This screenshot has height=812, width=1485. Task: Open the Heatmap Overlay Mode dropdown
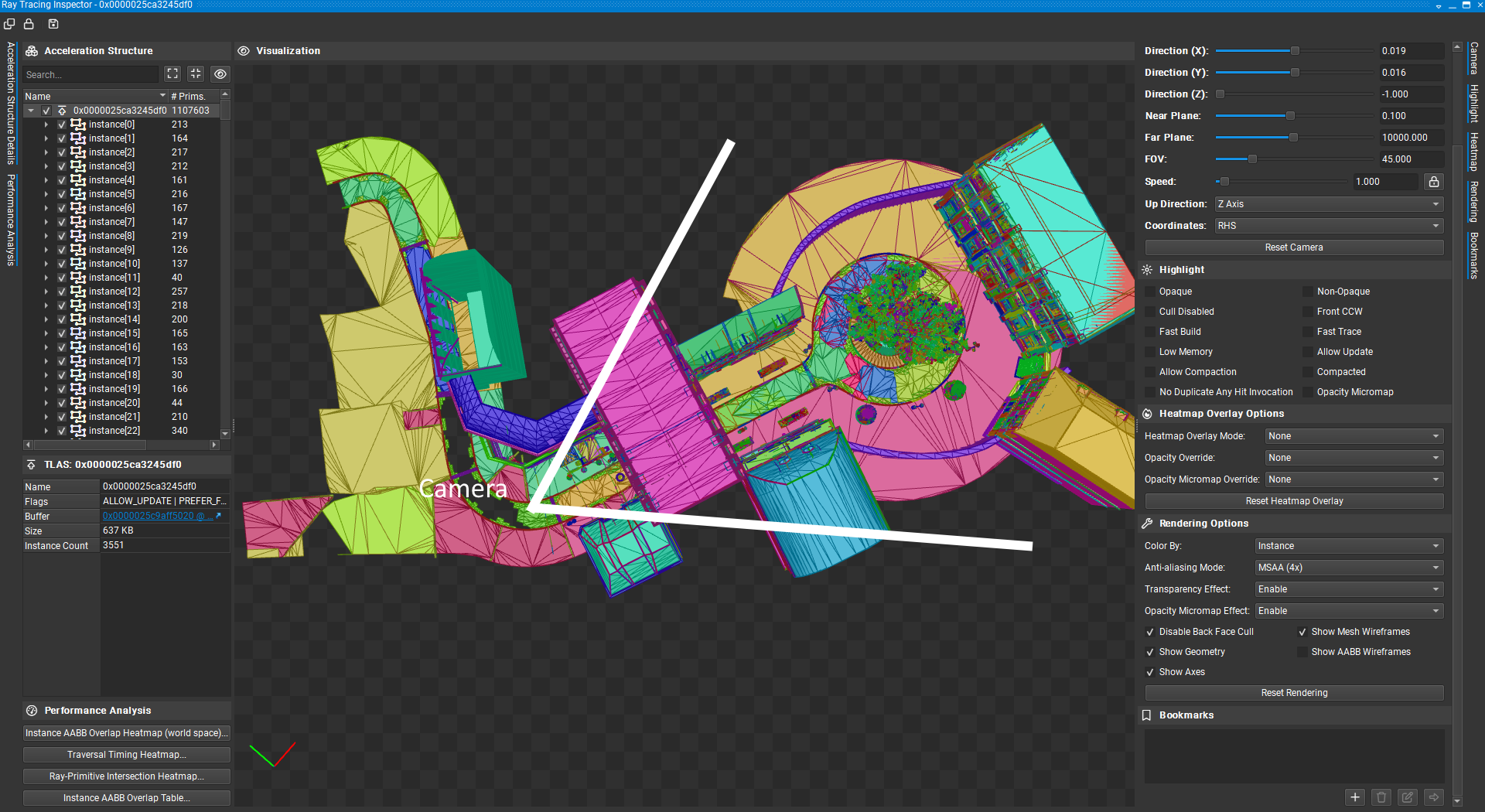(x=1354, y=436)
